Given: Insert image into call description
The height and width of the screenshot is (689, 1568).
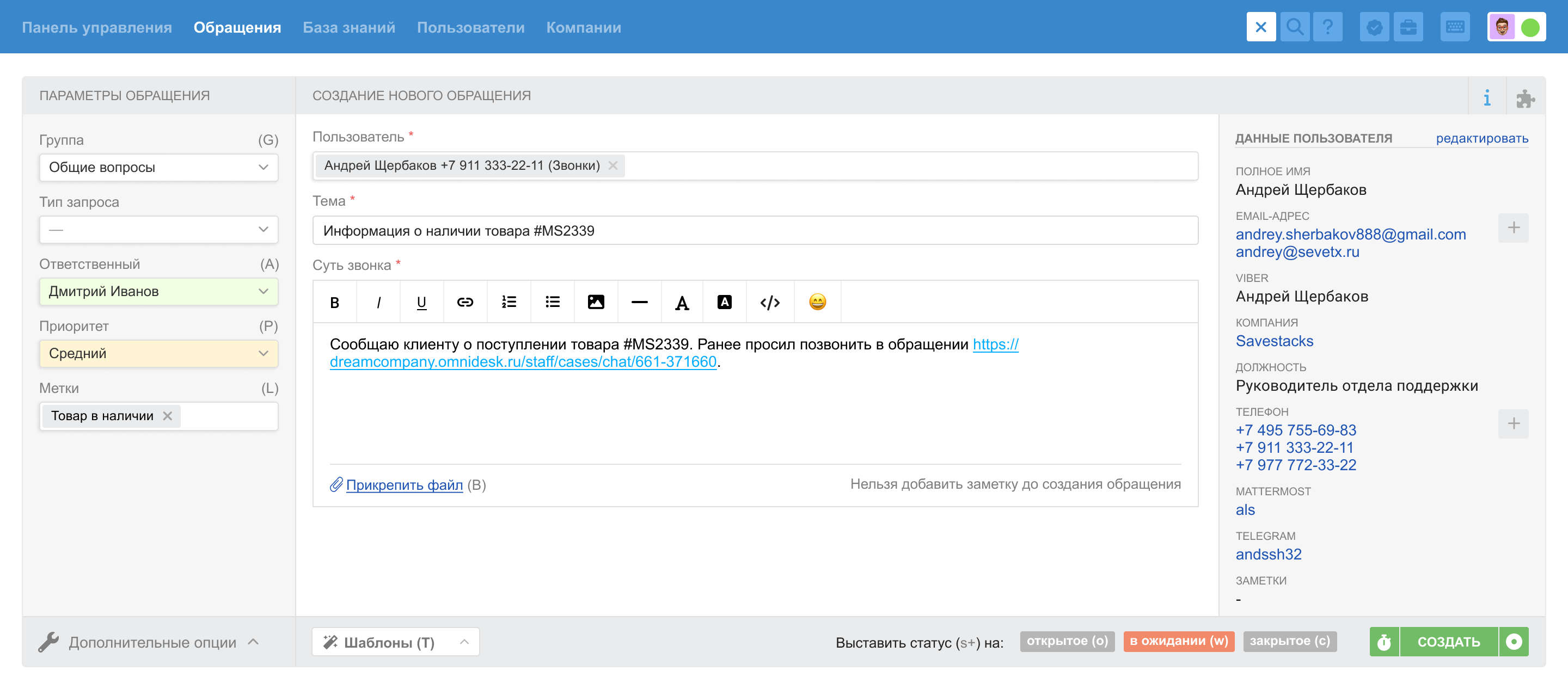Looking at the screenshot, I should tap(595, 303).
